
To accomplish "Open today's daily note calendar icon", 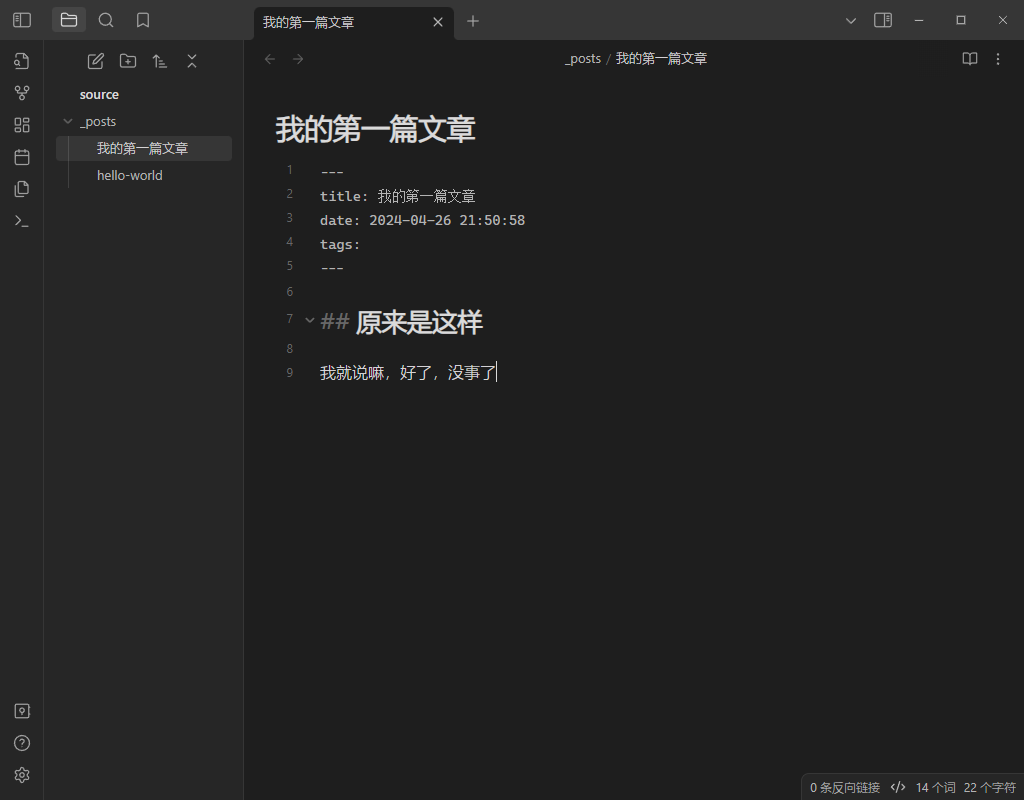I will (x=22, y=157).
